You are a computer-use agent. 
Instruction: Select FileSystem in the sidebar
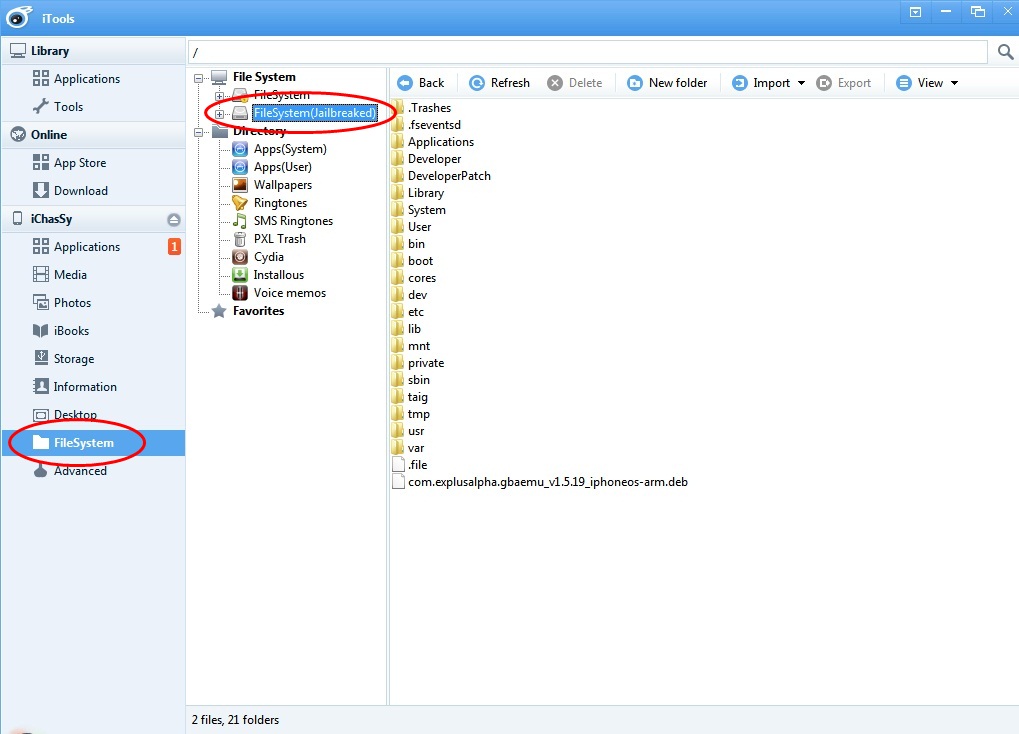94,443
